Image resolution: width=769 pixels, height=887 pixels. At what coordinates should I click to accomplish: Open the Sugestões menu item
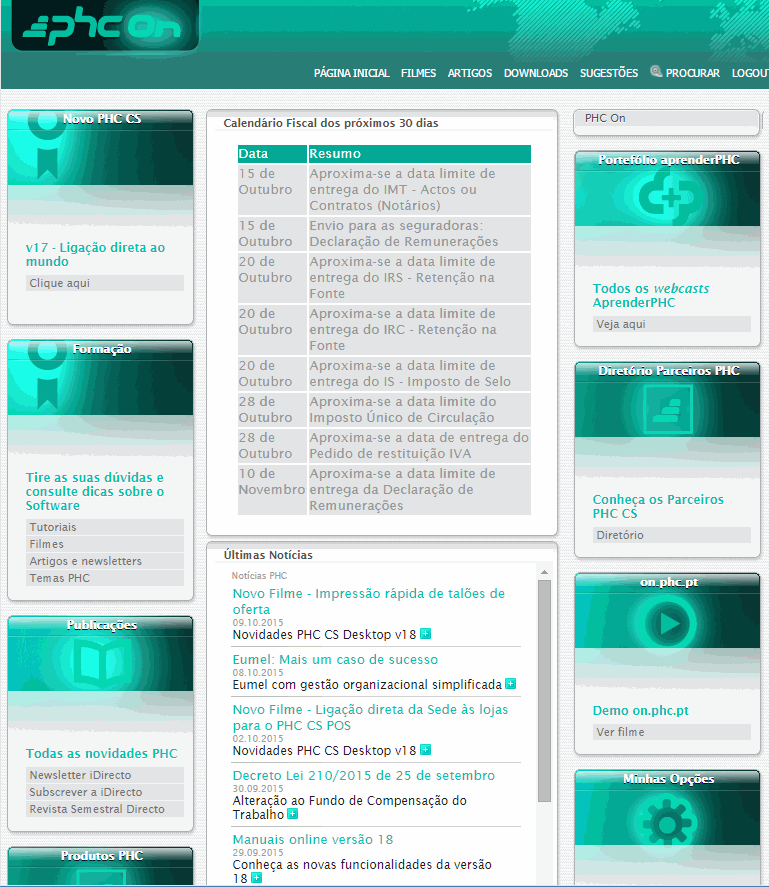point(608,73)
